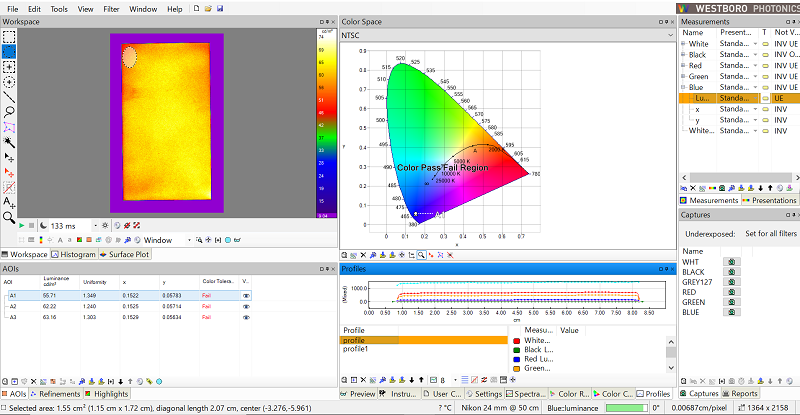Switch to the Surface Plot tab
This screenshot has width=800, height=415.
coord(124,254)
